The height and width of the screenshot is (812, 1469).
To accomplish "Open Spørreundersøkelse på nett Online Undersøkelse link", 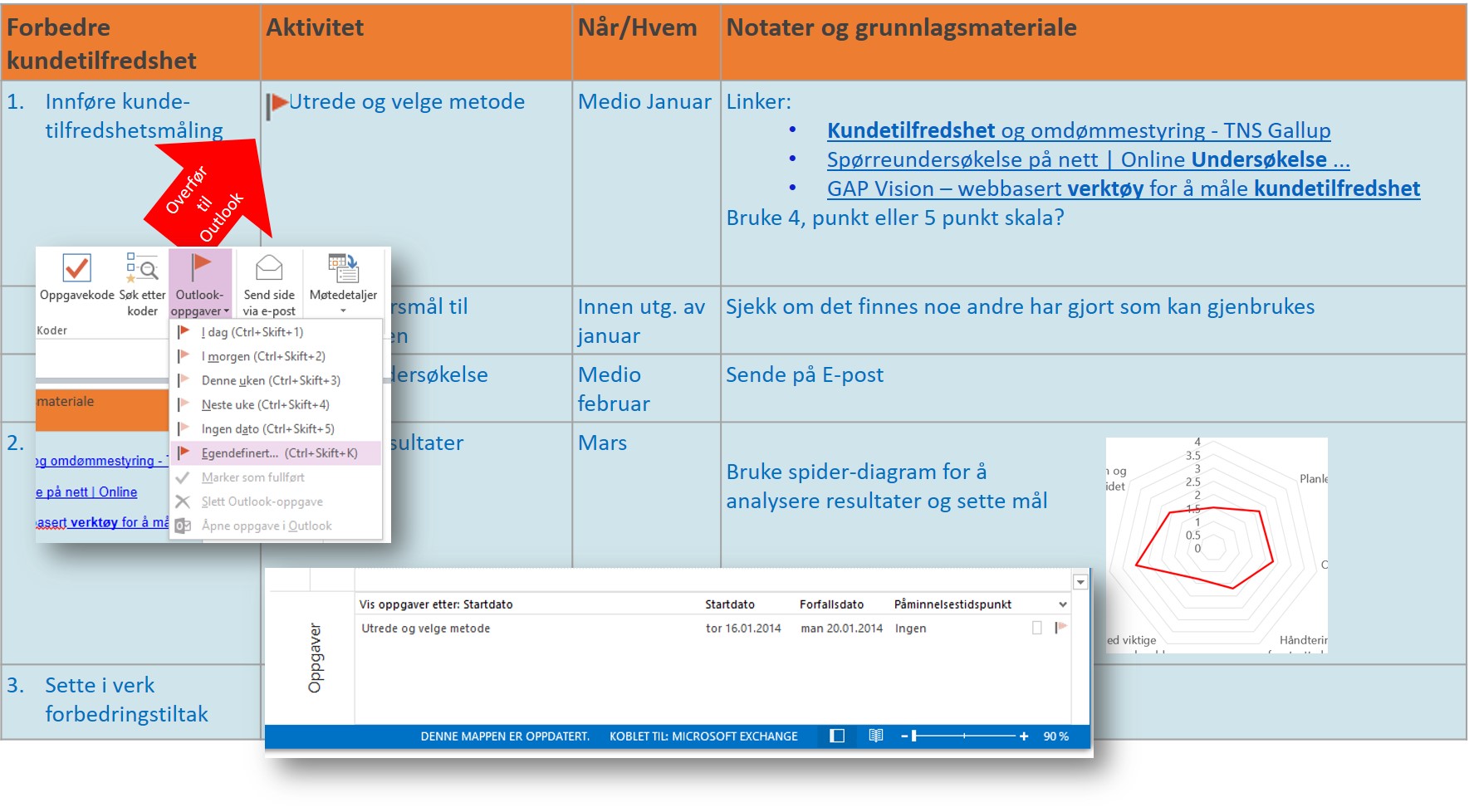I will click(x=1088, y=159).
